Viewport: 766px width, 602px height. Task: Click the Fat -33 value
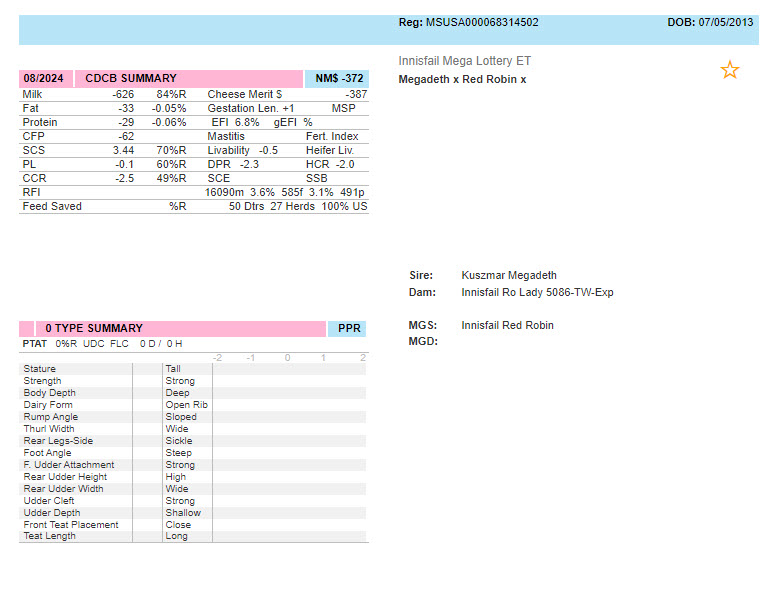(126, 108)
